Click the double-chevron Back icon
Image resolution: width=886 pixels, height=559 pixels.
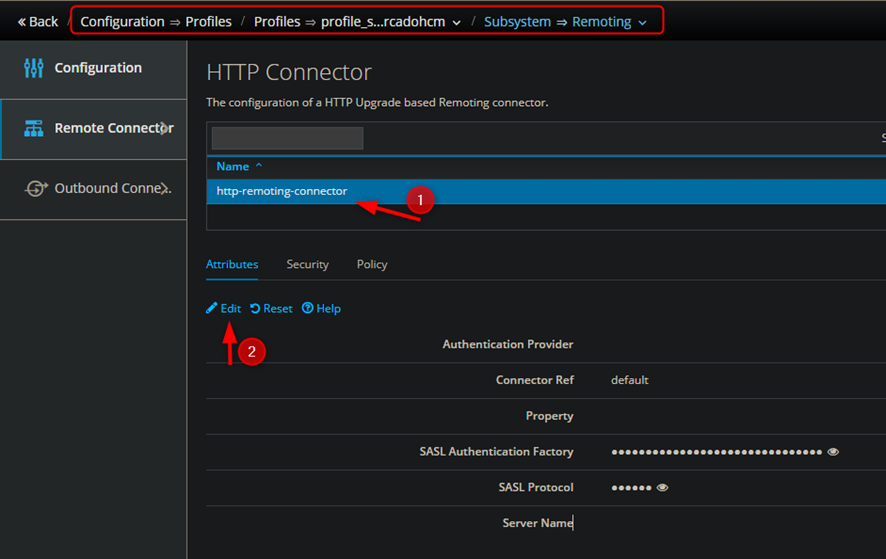coord(21,22)
